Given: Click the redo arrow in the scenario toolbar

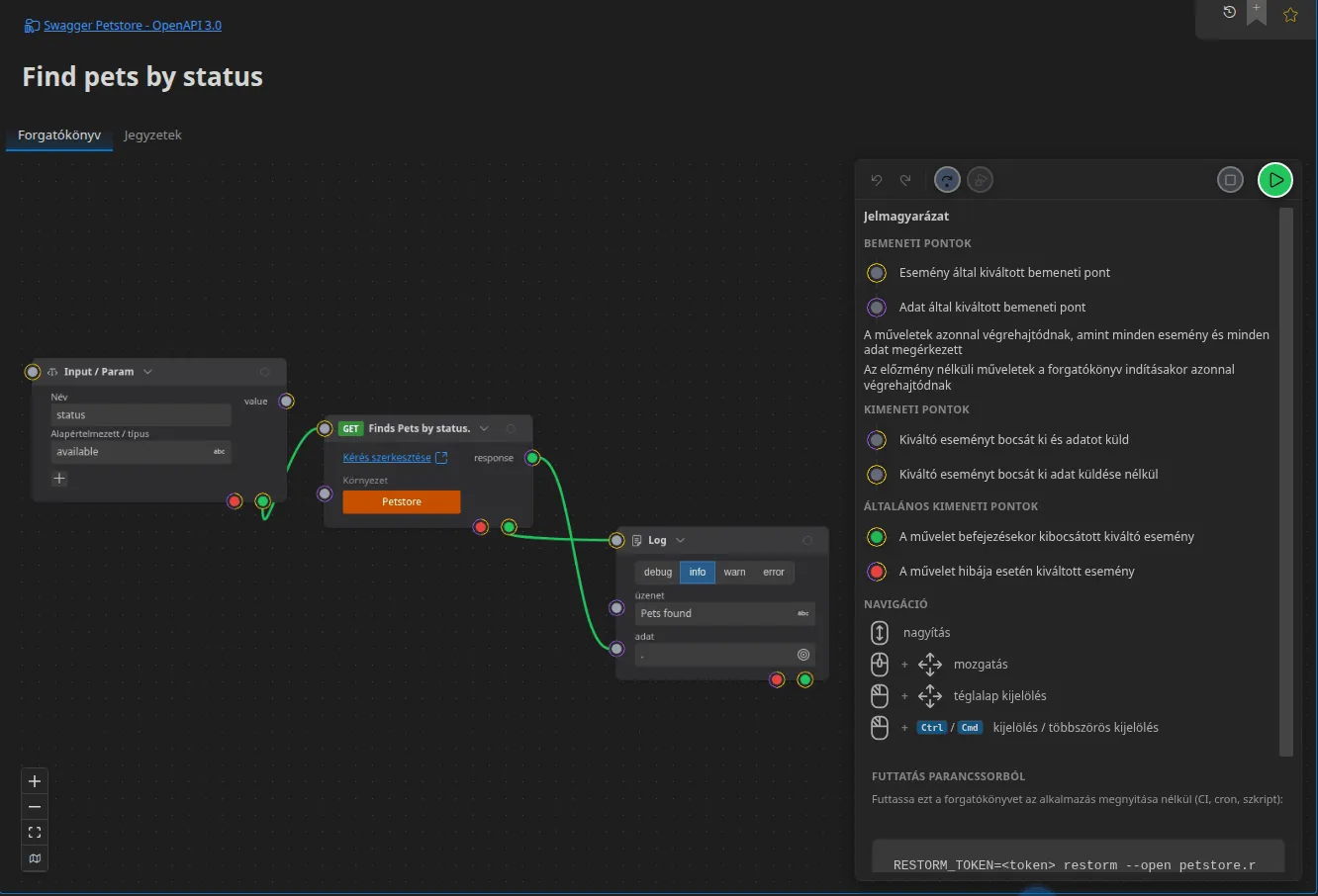Looking at the screenshot, I should pos(905,180).
